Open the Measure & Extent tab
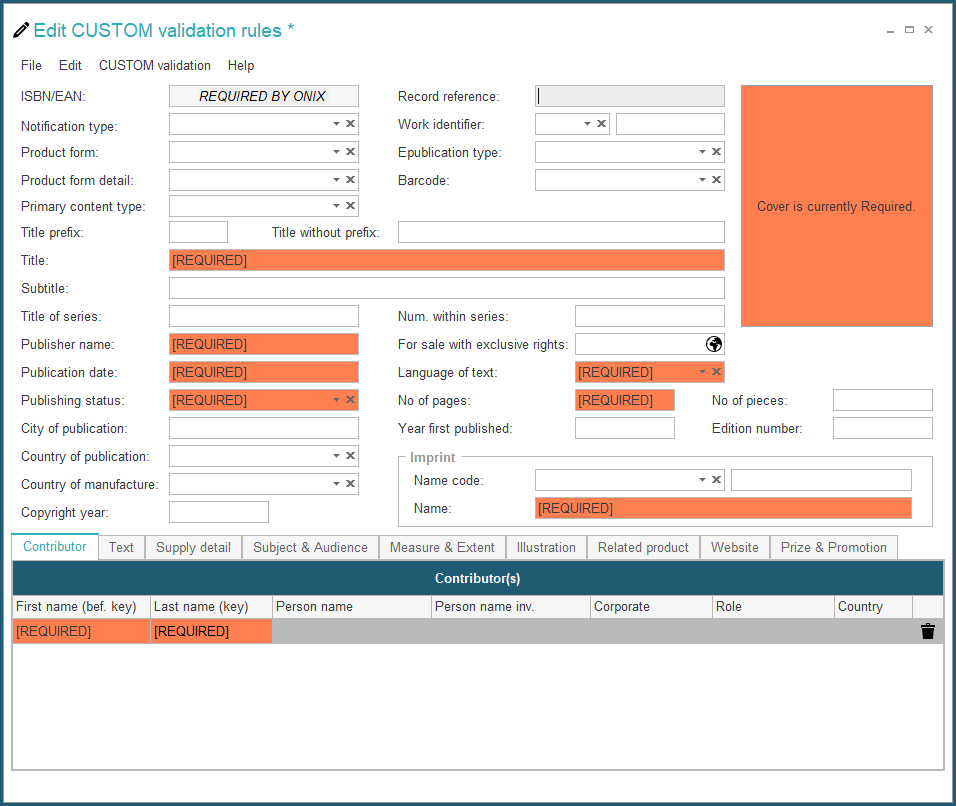Screen dimensions: 956x806 [x=442, y=547]
